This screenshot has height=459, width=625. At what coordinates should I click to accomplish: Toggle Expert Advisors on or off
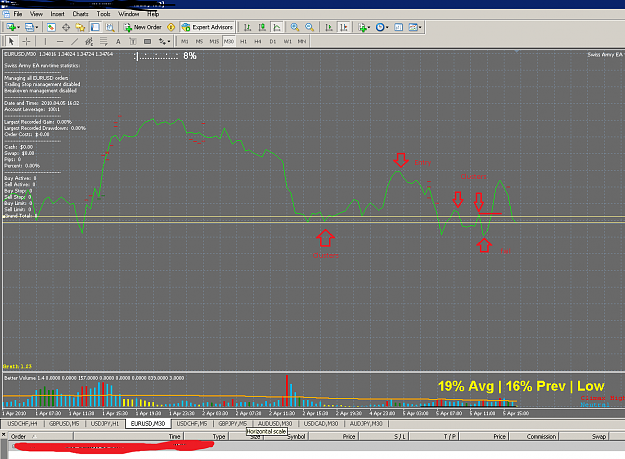click(x=207, y=27)
